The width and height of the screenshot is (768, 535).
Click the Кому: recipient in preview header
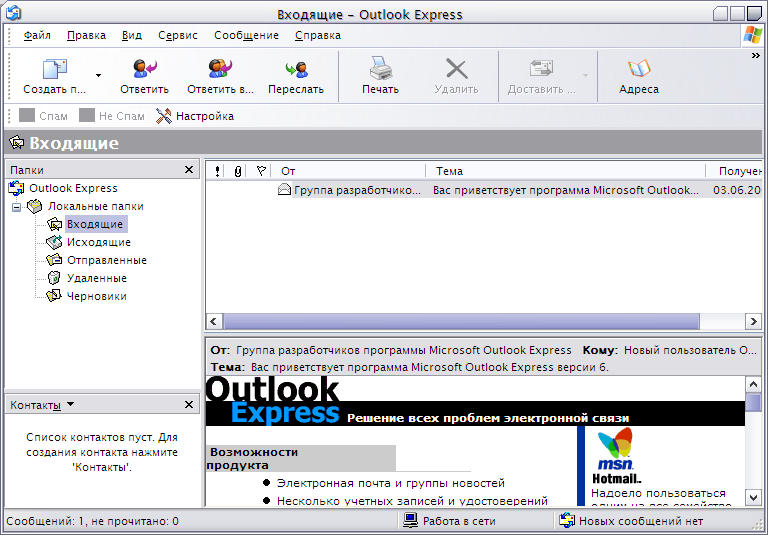670,350
